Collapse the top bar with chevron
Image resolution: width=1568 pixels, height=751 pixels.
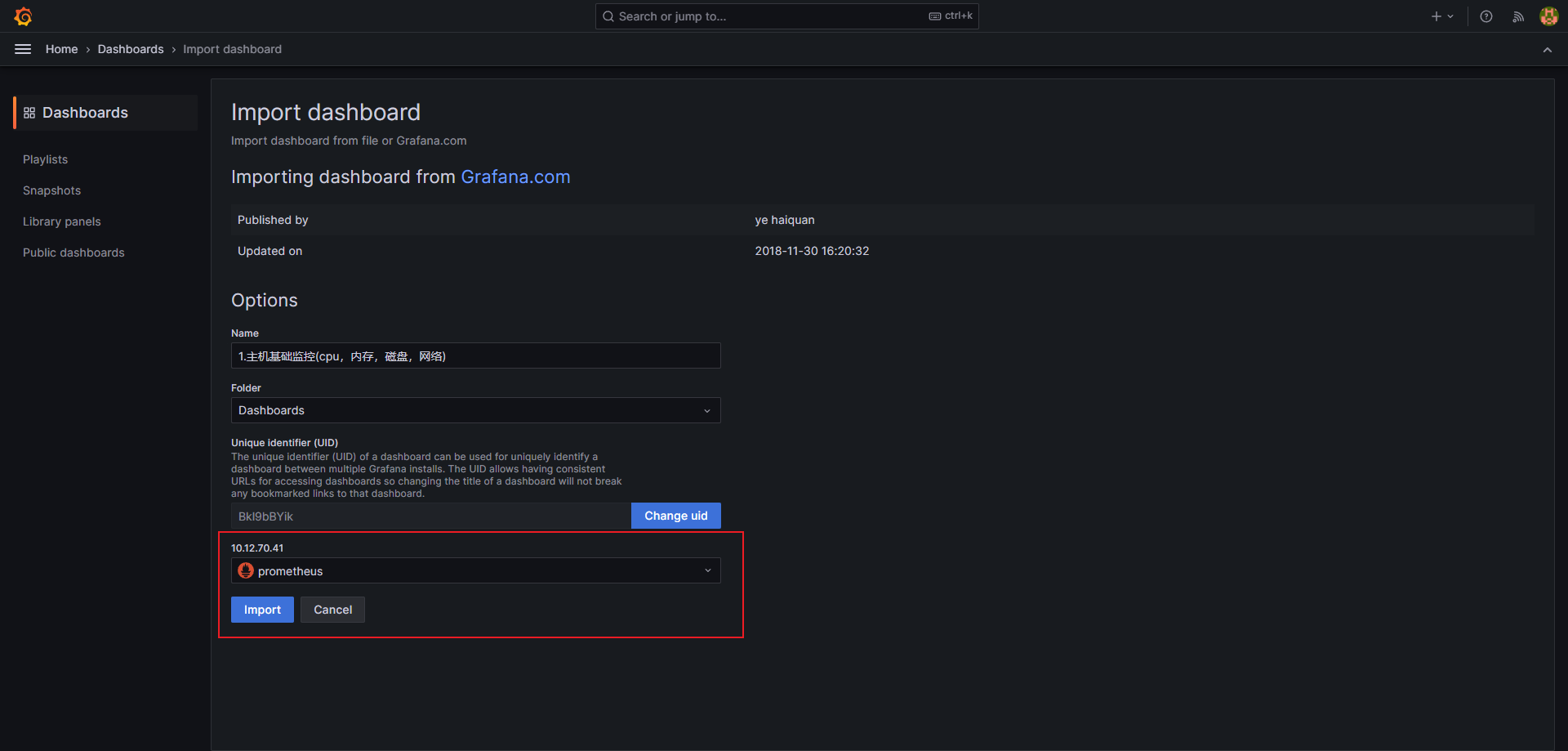(x=1548, y=50)
